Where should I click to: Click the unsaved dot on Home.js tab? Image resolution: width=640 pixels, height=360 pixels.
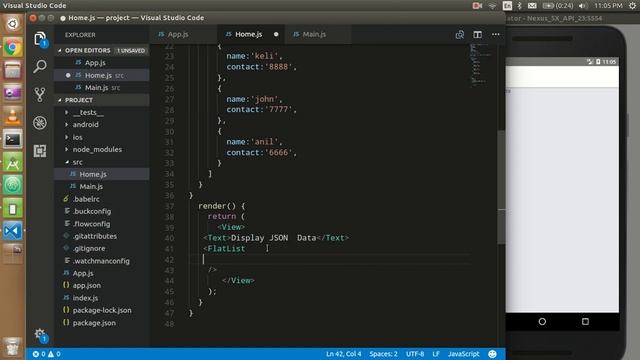point(276,34)
